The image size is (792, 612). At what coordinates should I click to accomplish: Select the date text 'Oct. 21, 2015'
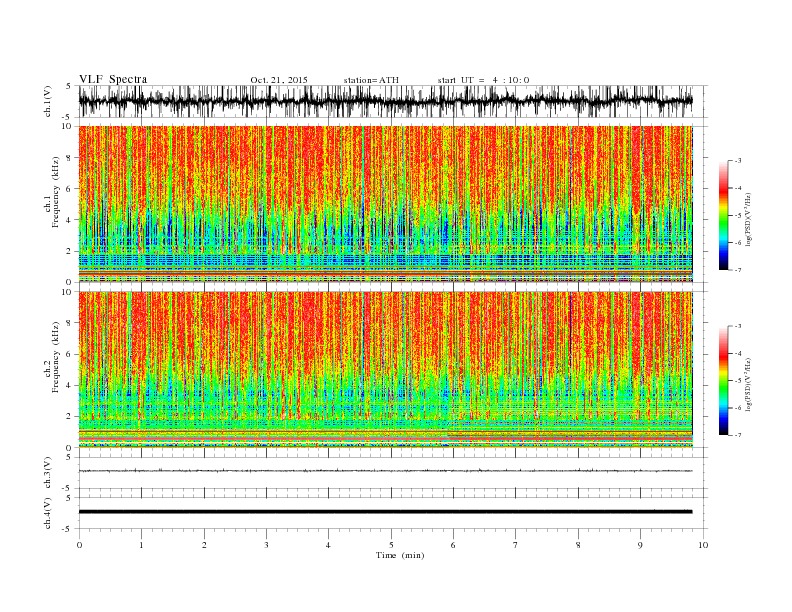[x=279, y=80]
